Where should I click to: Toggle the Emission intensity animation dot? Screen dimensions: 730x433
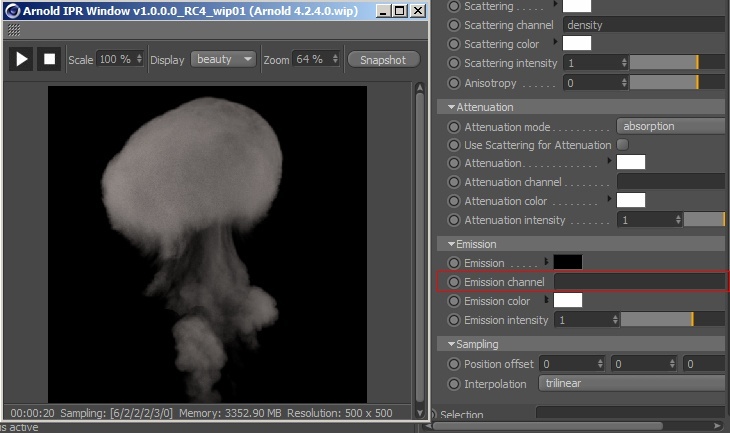453,320
